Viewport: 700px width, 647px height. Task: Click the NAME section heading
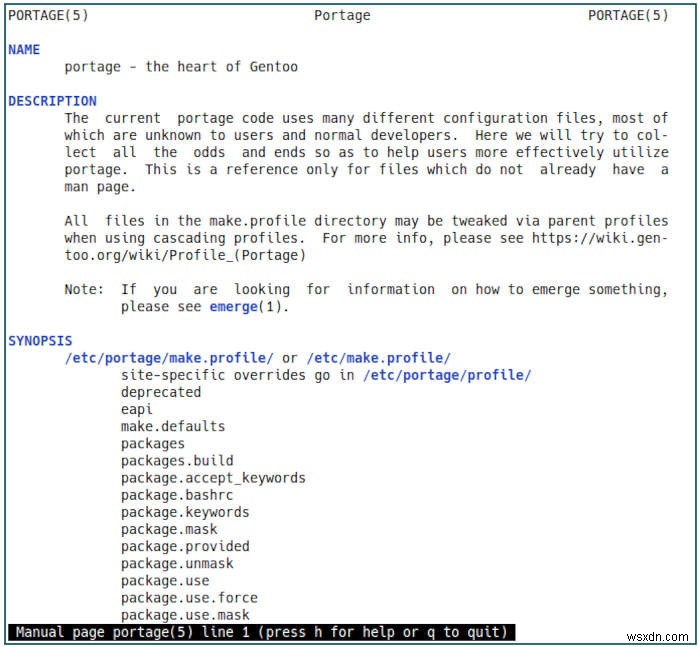(24, 50)
